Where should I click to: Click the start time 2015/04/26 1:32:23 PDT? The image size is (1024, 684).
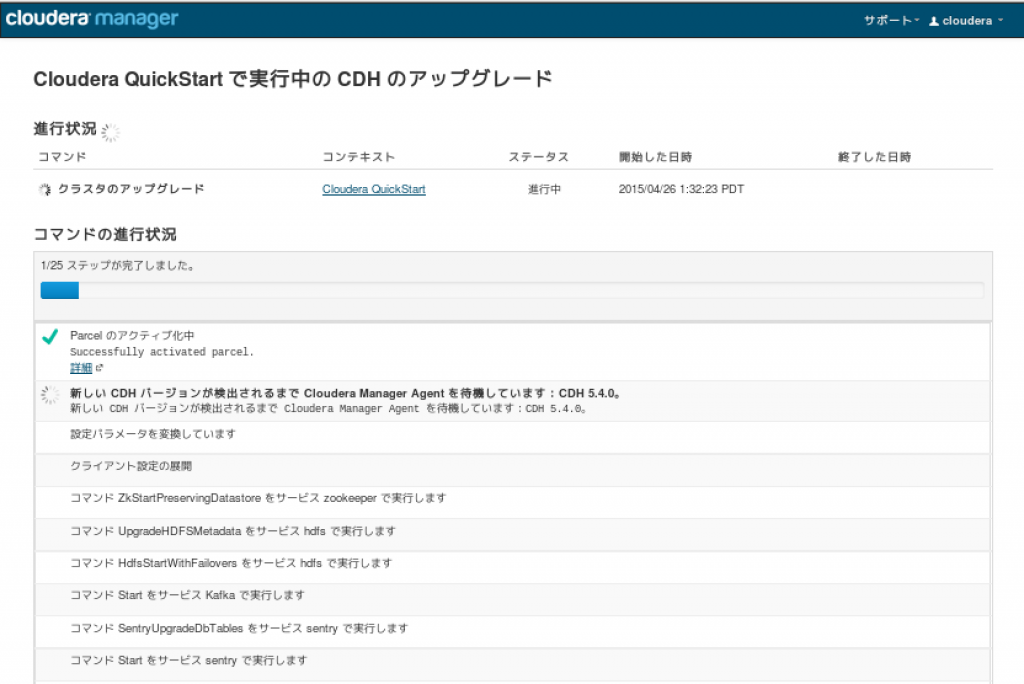tap(681, 189)
